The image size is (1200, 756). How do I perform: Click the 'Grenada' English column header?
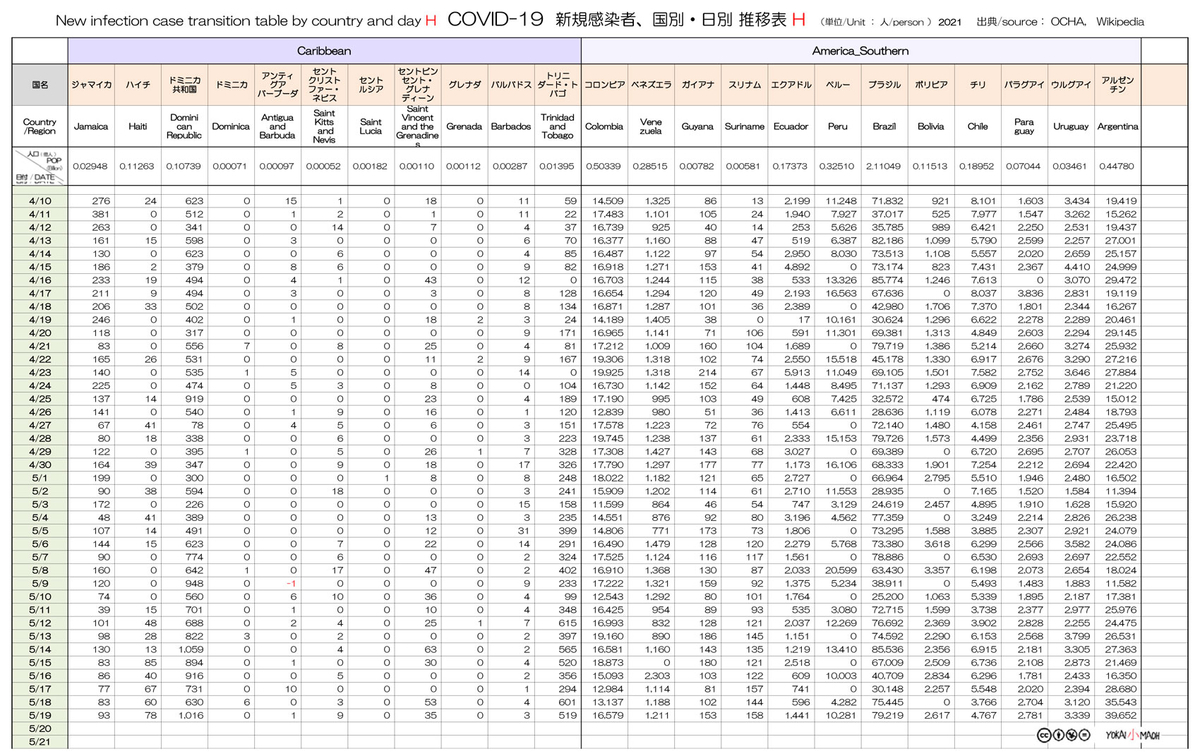pyautogui.click(x=464, y=127)
